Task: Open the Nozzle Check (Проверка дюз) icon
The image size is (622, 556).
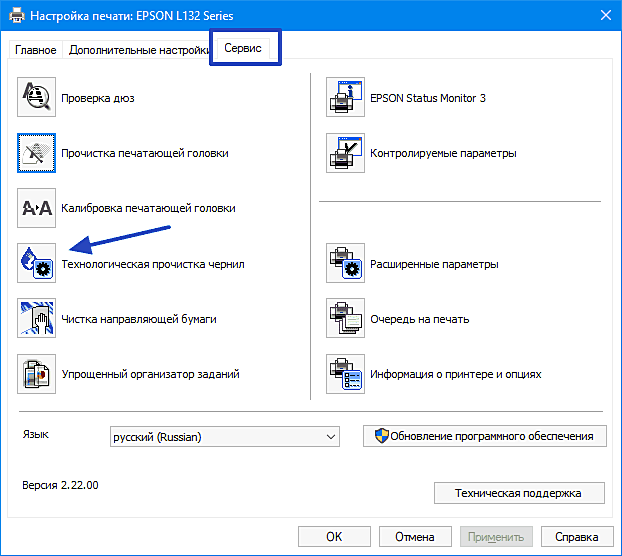Action: (36, 97)
